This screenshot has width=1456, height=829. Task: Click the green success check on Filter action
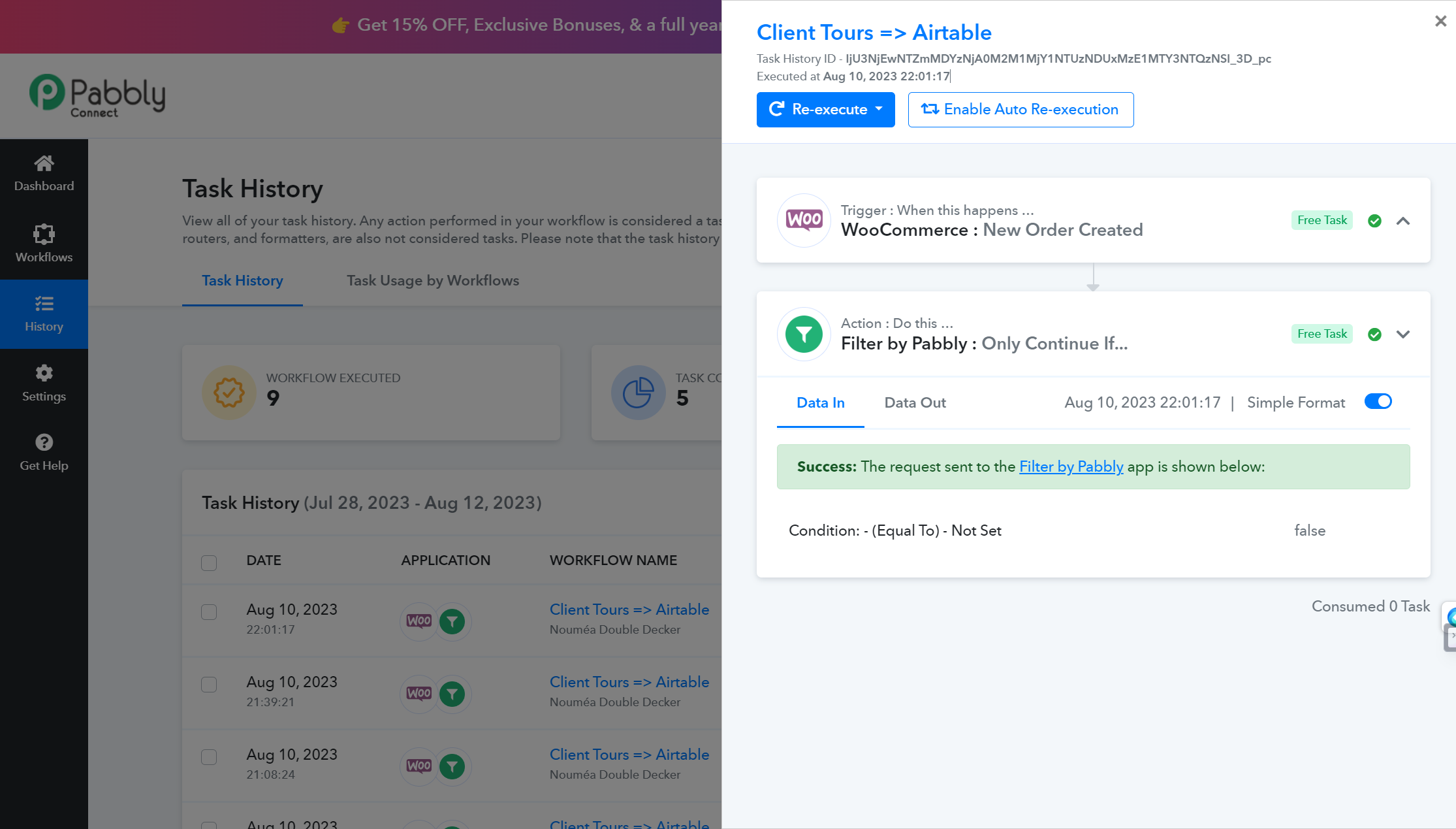1374,334
